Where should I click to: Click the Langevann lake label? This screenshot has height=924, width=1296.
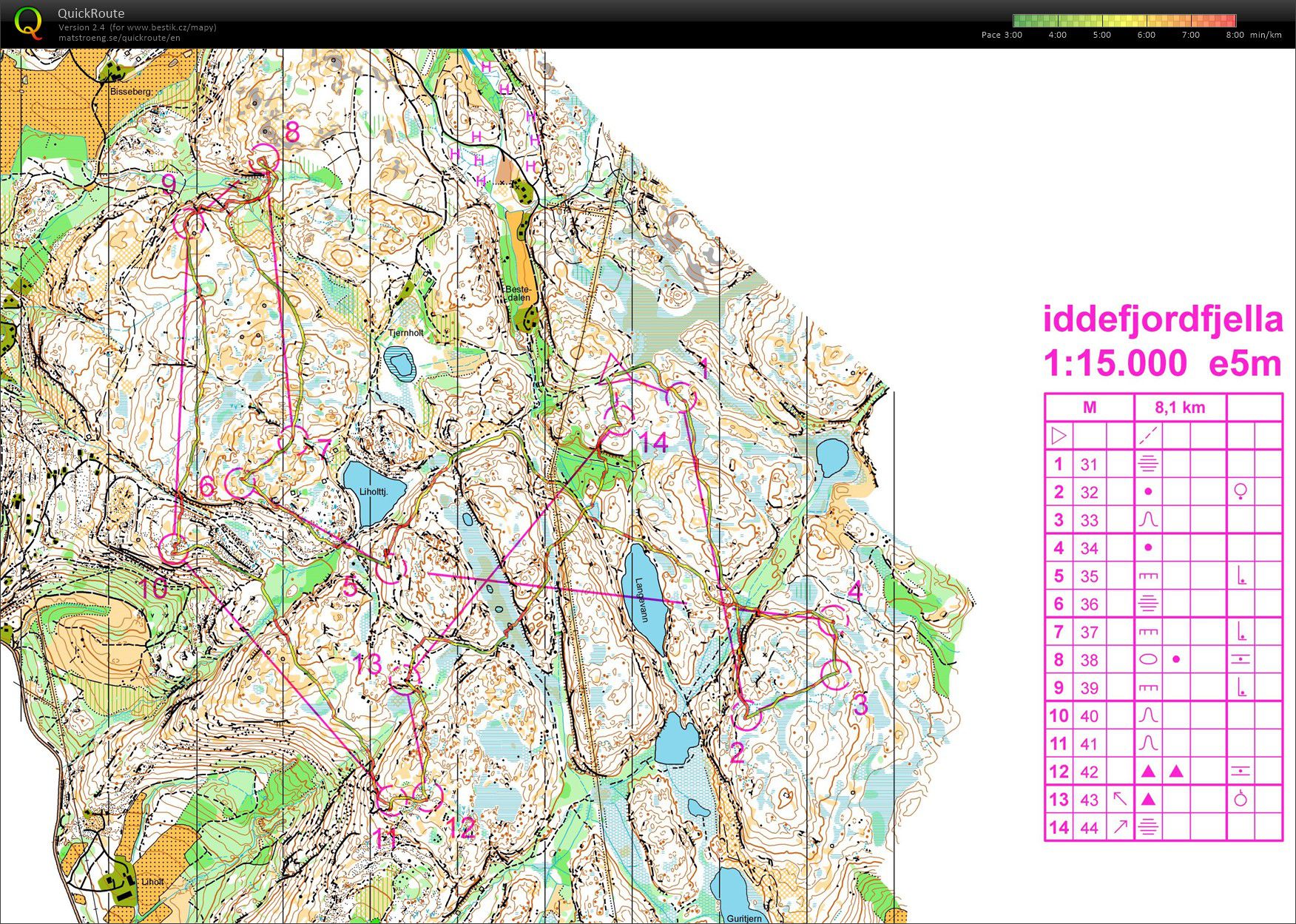(643, 601)
